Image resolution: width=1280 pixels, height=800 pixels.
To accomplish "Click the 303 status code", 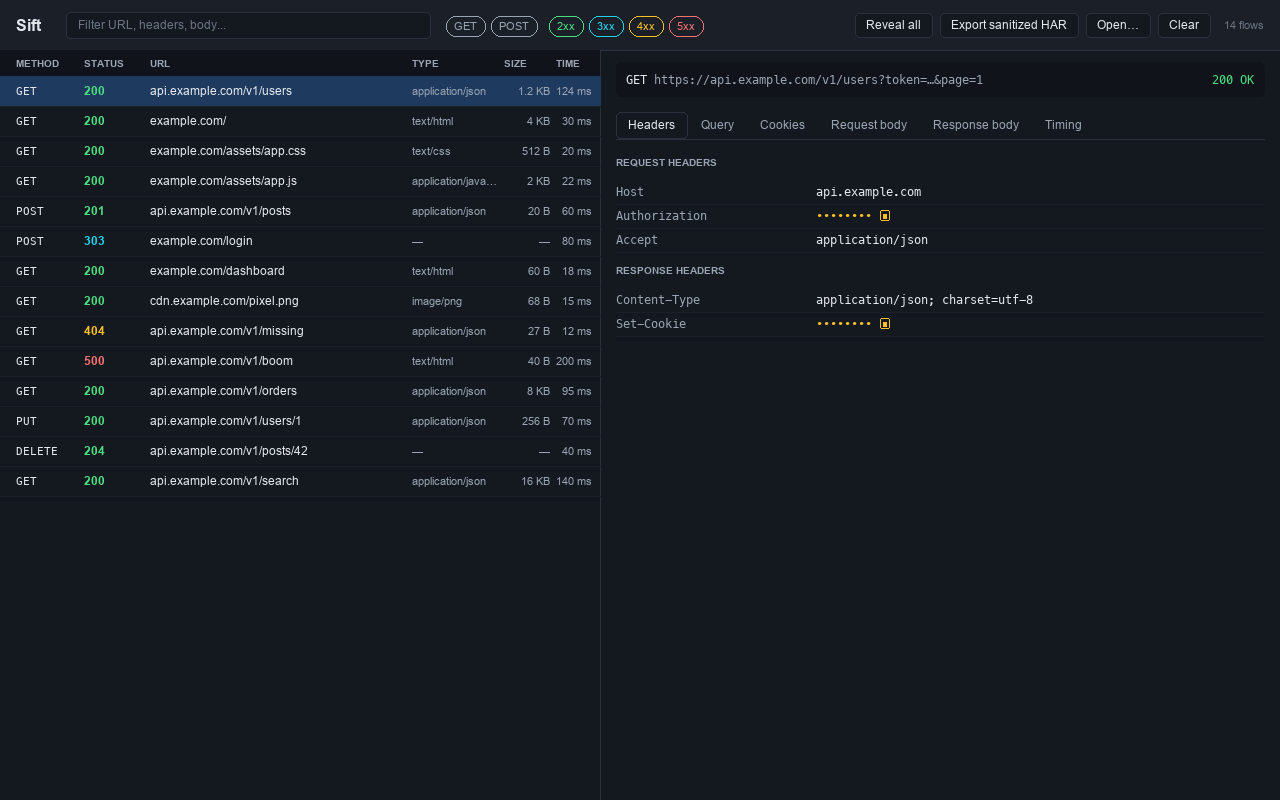I will (x=94, y=241).
